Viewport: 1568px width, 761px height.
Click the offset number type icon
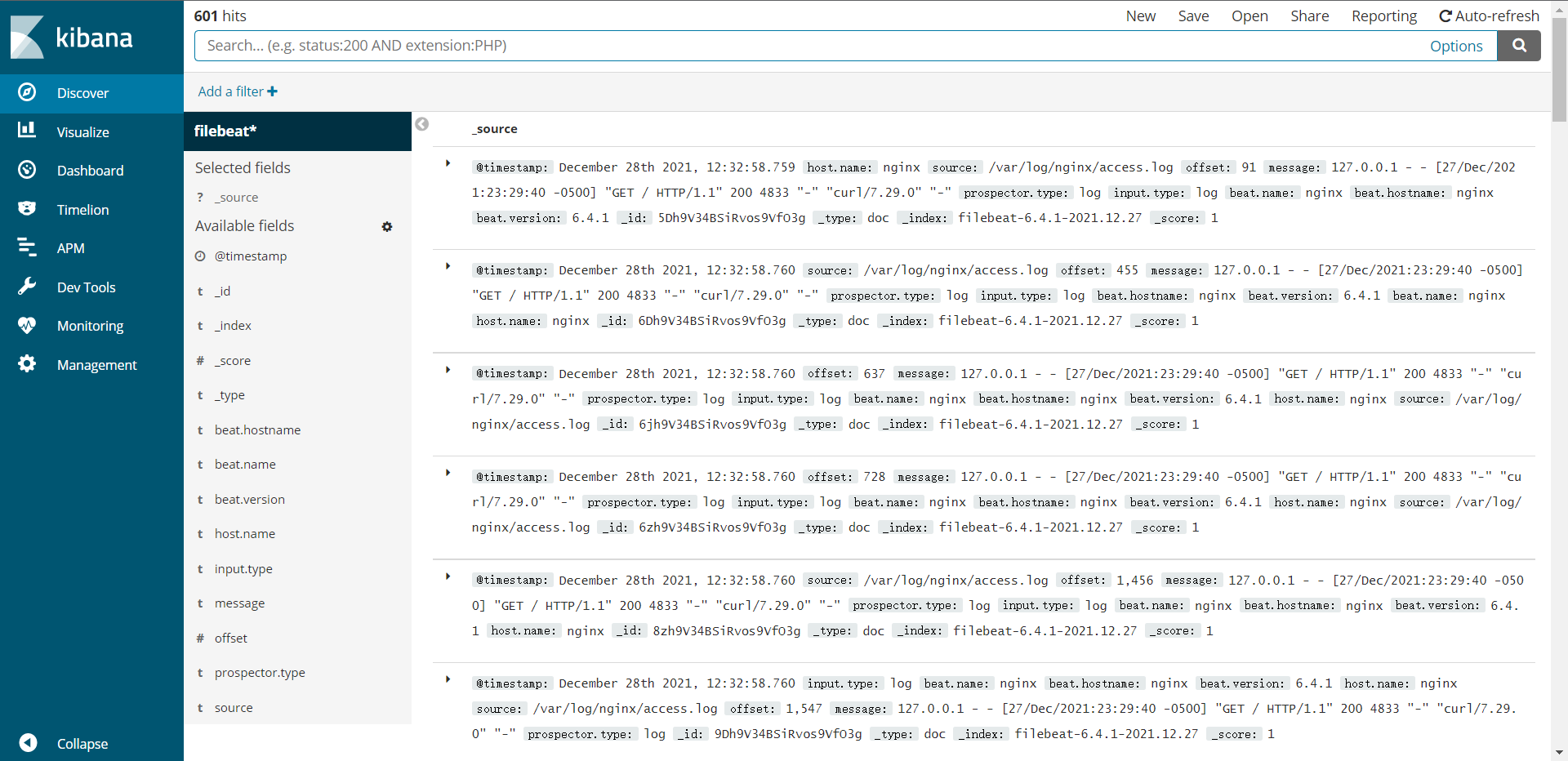point(200,639)
